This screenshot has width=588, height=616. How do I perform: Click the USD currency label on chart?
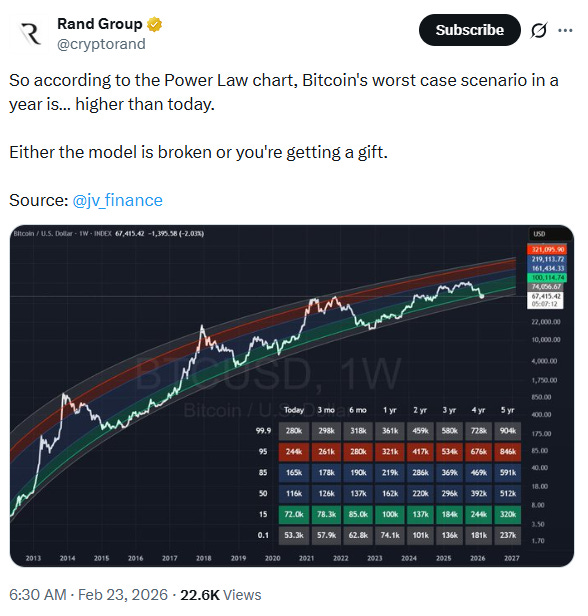point(539,234)
